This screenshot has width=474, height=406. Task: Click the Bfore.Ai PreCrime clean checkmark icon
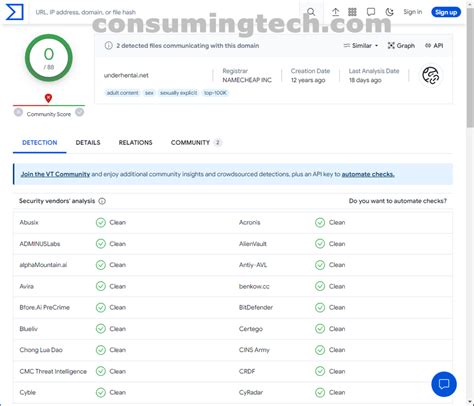[101, 307]
